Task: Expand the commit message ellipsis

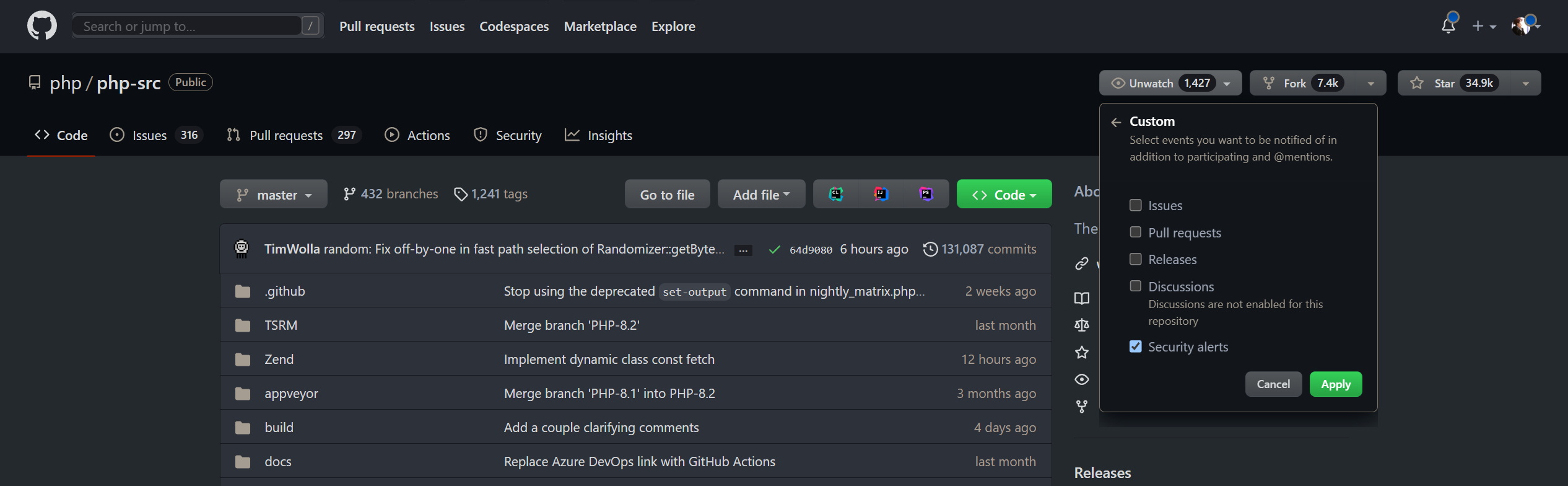Action: (x=743, y=250)
